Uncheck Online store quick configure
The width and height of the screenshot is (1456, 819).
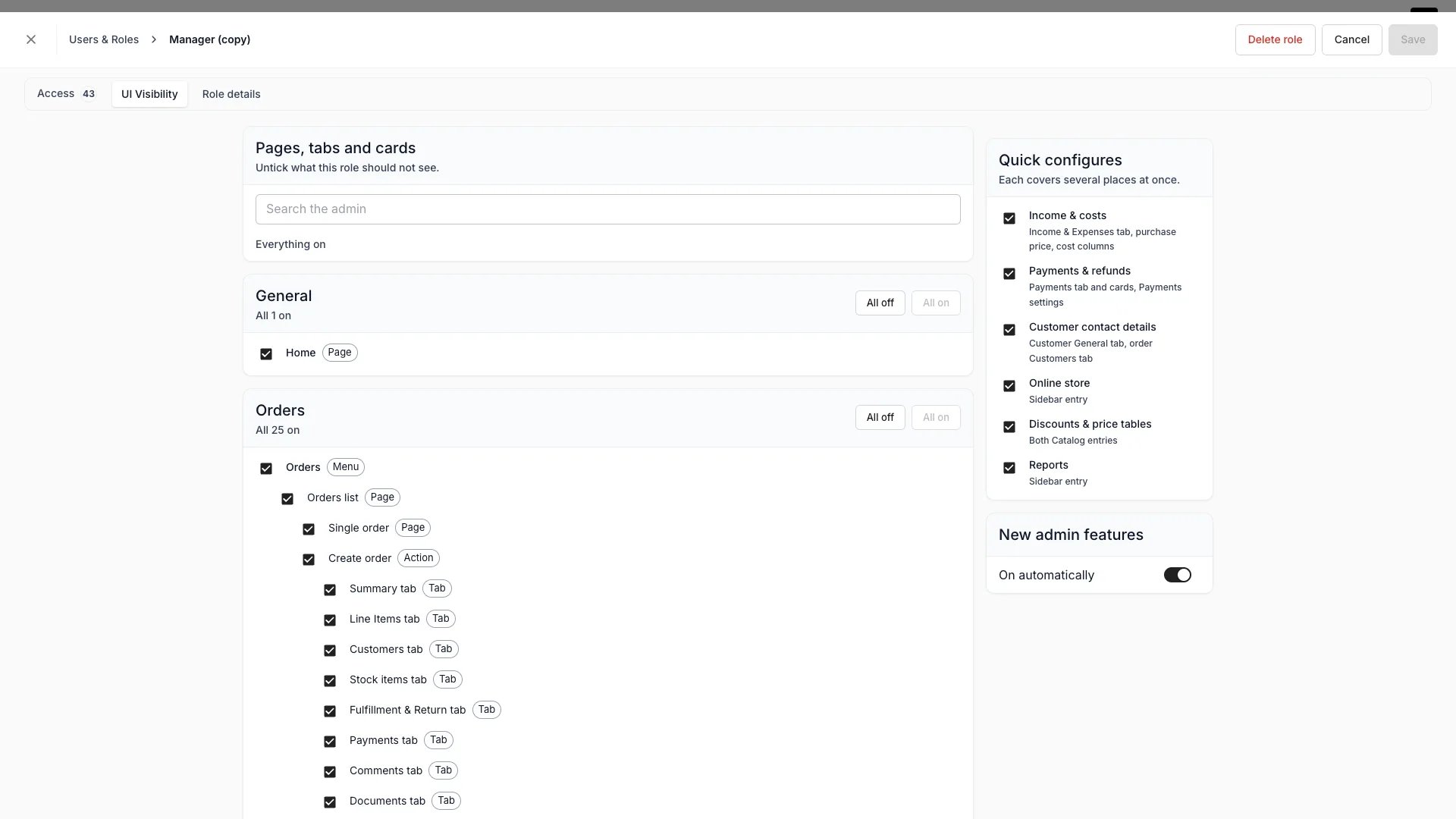click(x=1009, y=386)
